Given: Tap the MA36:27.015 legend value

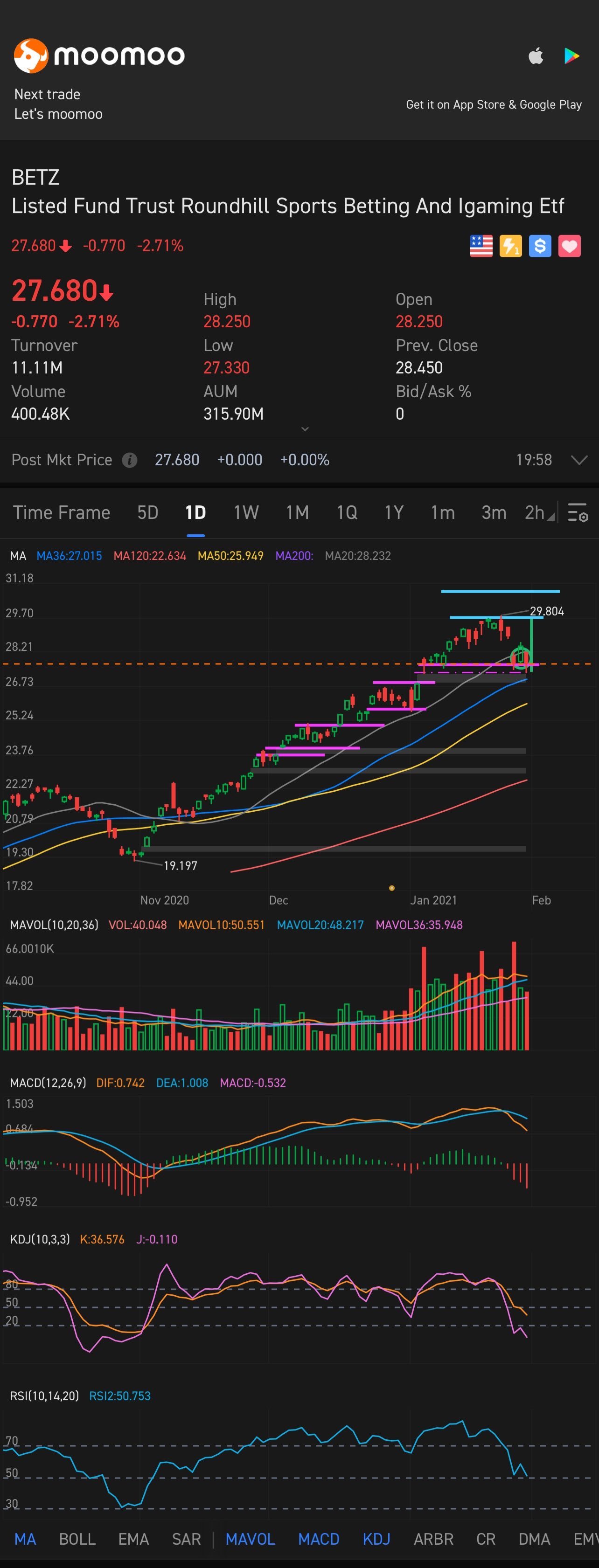Looking at the screenshot, I should coord(69,556).
